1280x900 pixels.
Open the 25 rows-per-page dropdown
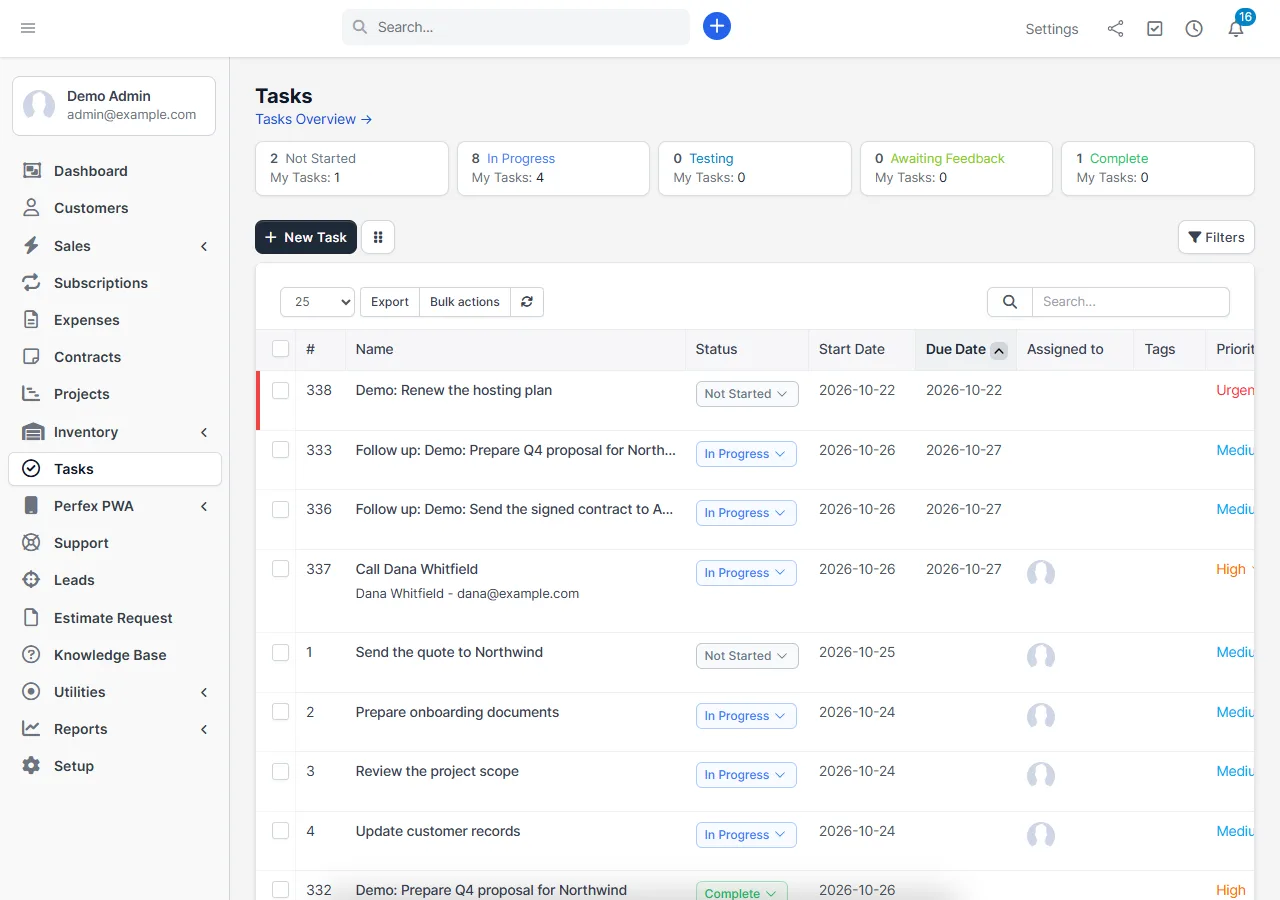pyautogui.click(x=318, y=302)
